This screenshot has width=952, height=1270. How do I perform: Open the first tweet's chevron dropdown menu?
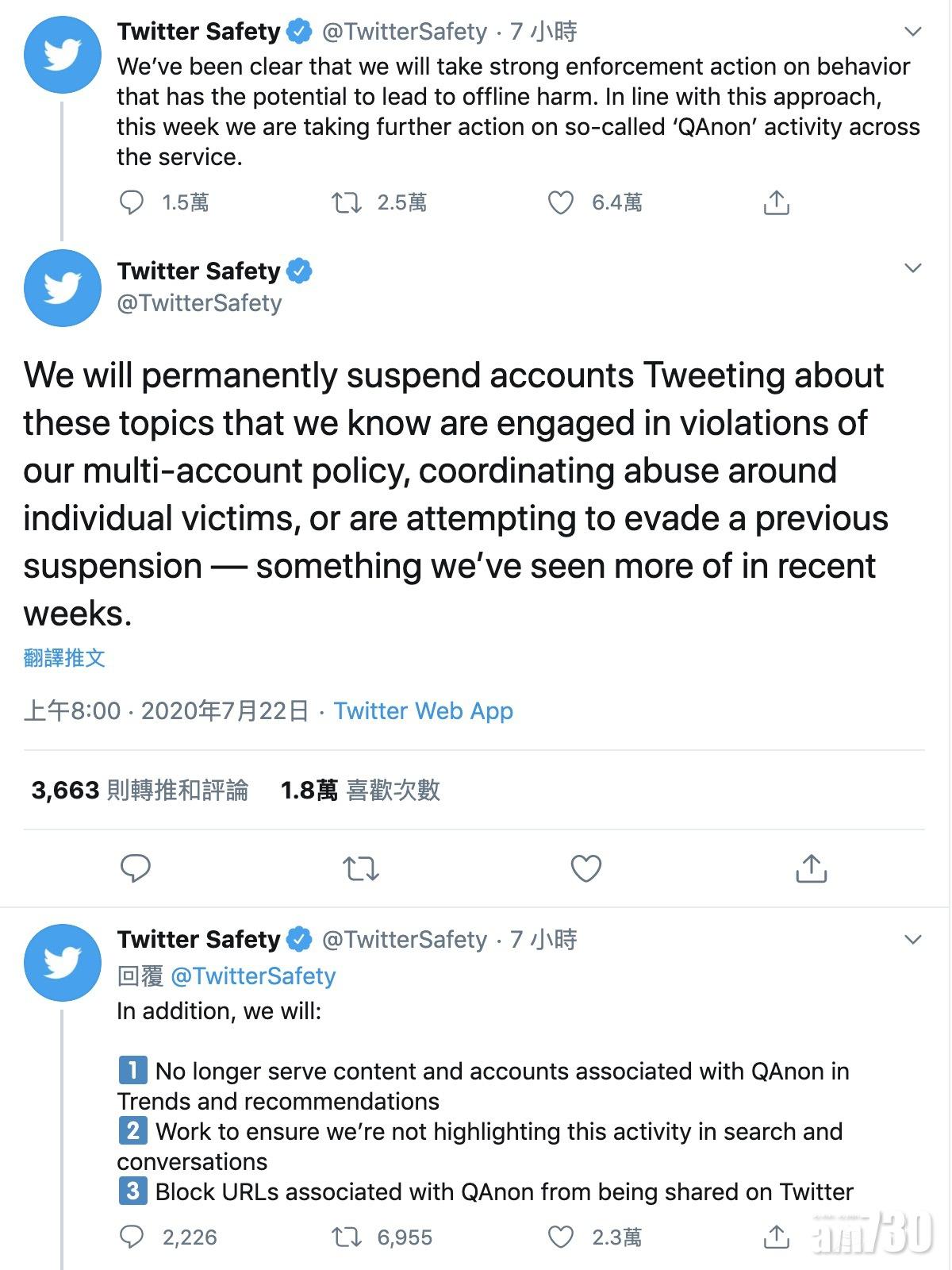tap(913, 32)
